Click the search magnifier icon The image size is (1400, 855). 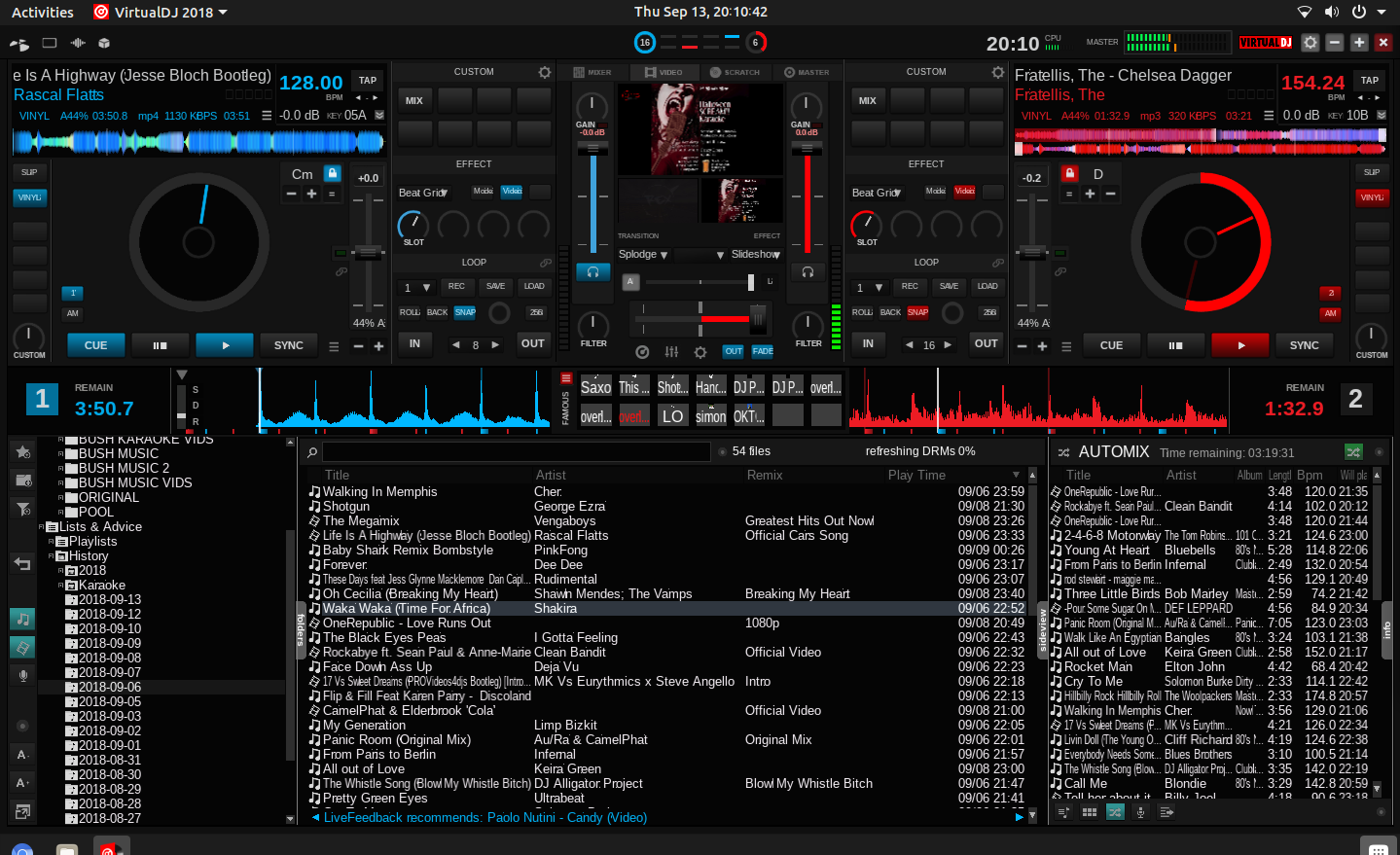pos(312,451)
